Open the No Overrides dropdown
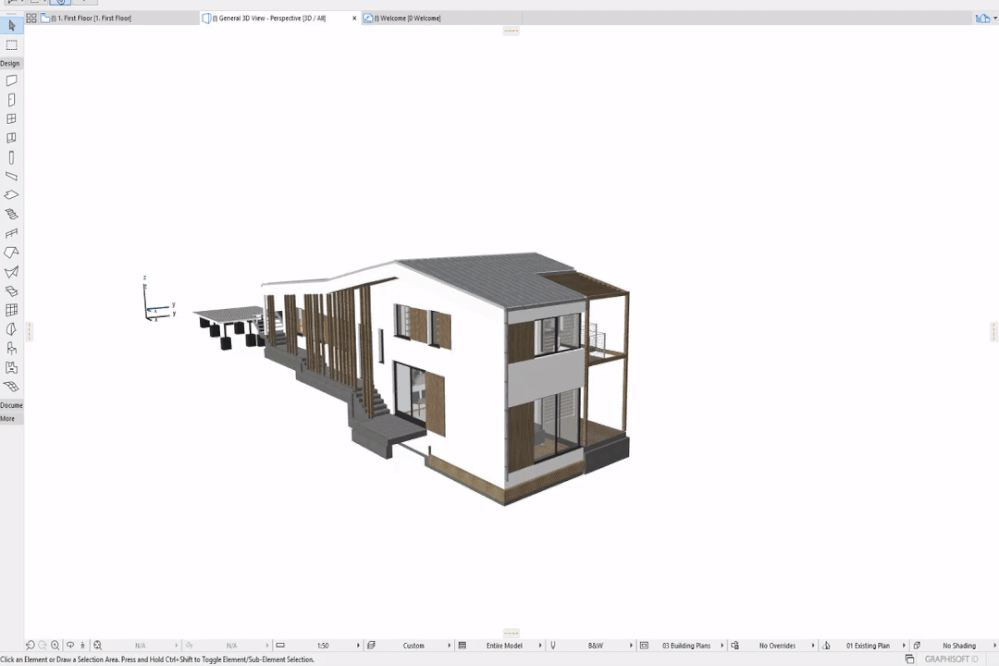 point(779,646)
